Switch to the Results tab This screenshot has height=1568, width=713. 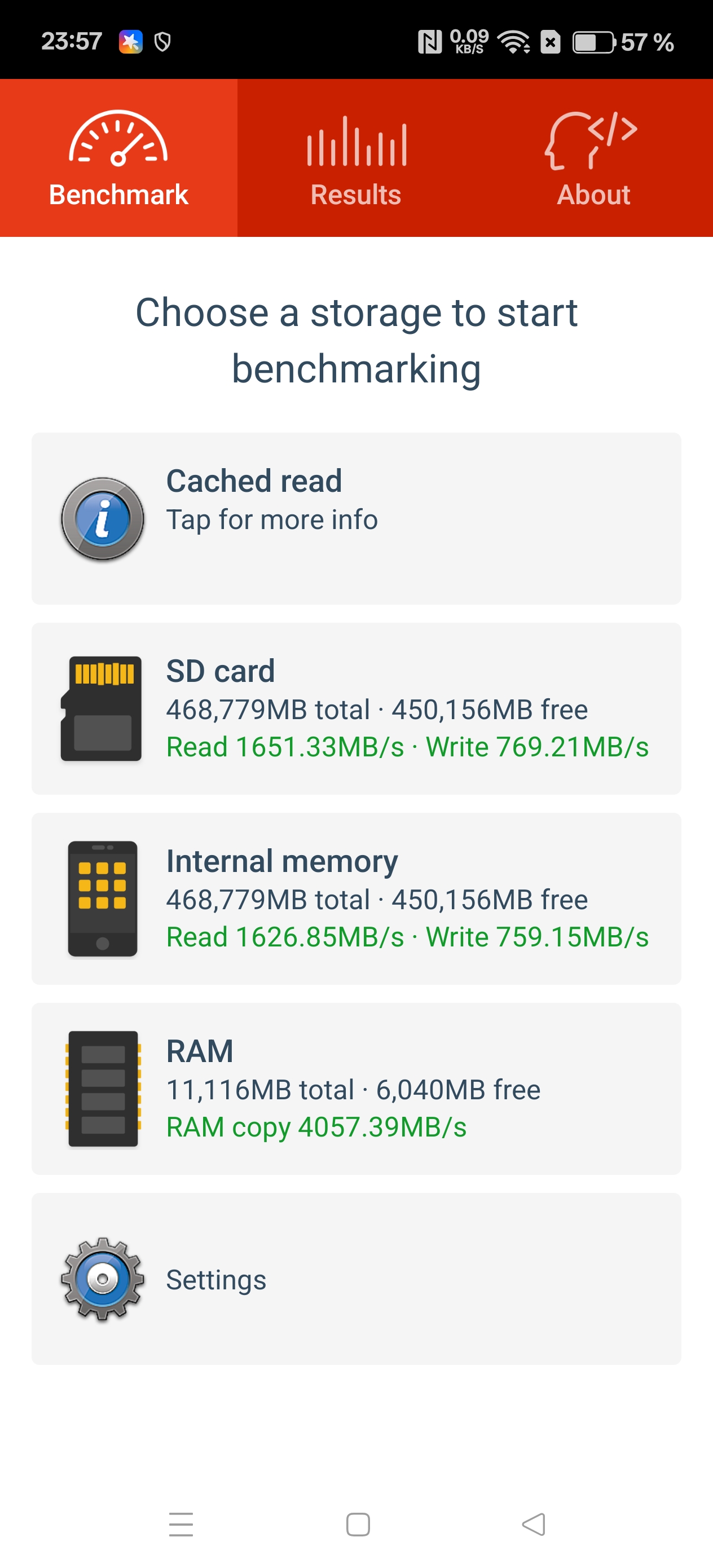[x=356, y=195]
